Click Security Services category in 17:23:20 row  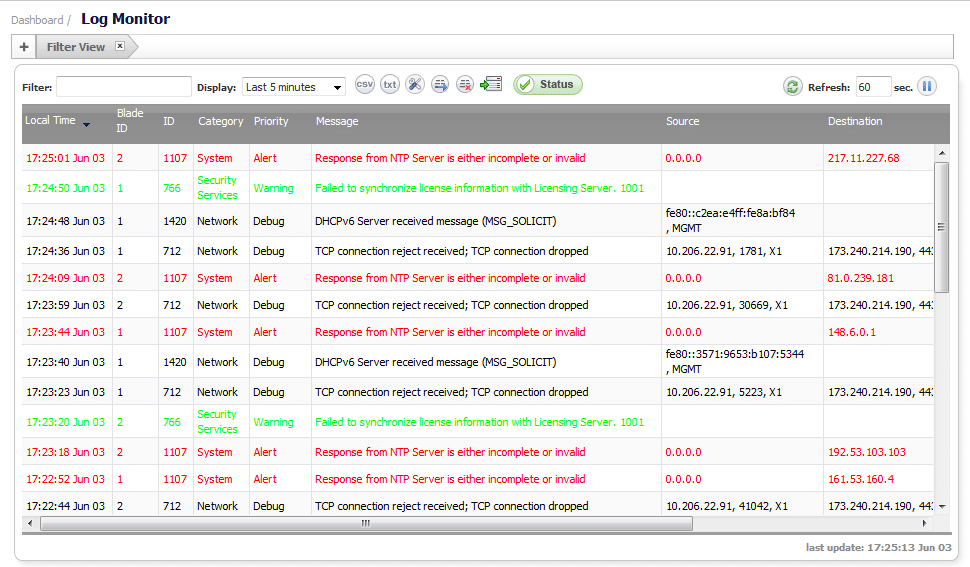pyautogui.click(x=217, y=422)
